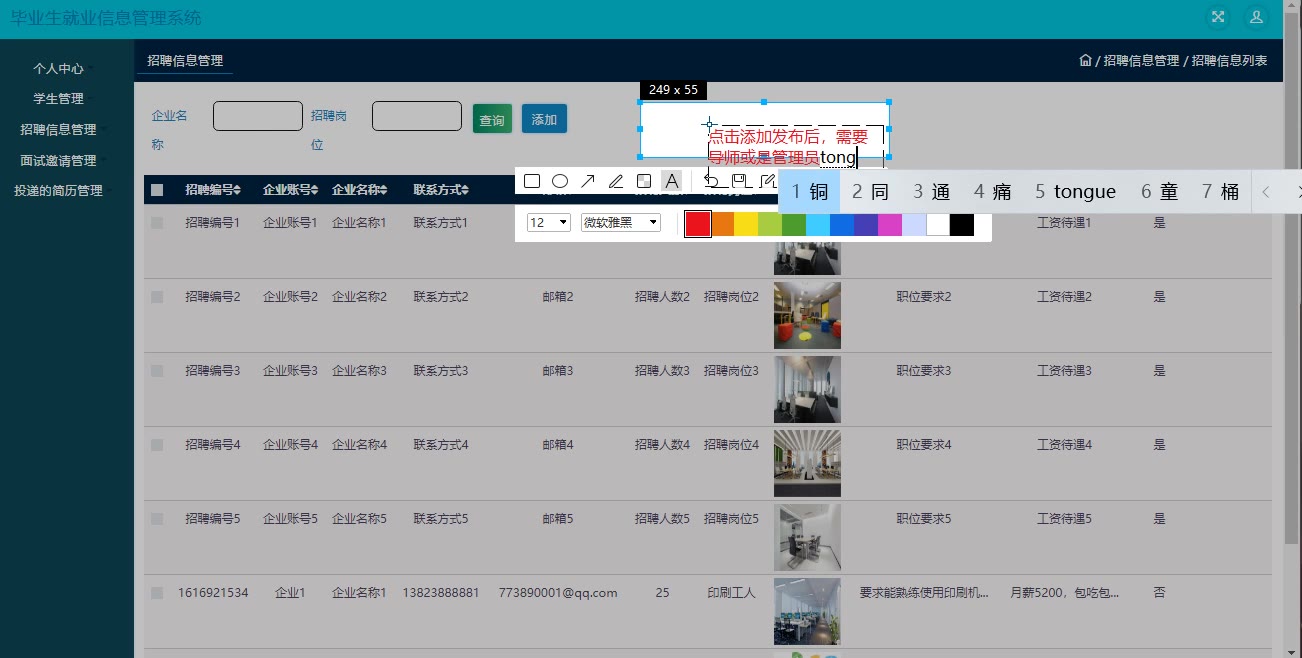The image size is (1302, 658).
Task: Open the font size 12 dropdown
Action: tap(548, 222)
